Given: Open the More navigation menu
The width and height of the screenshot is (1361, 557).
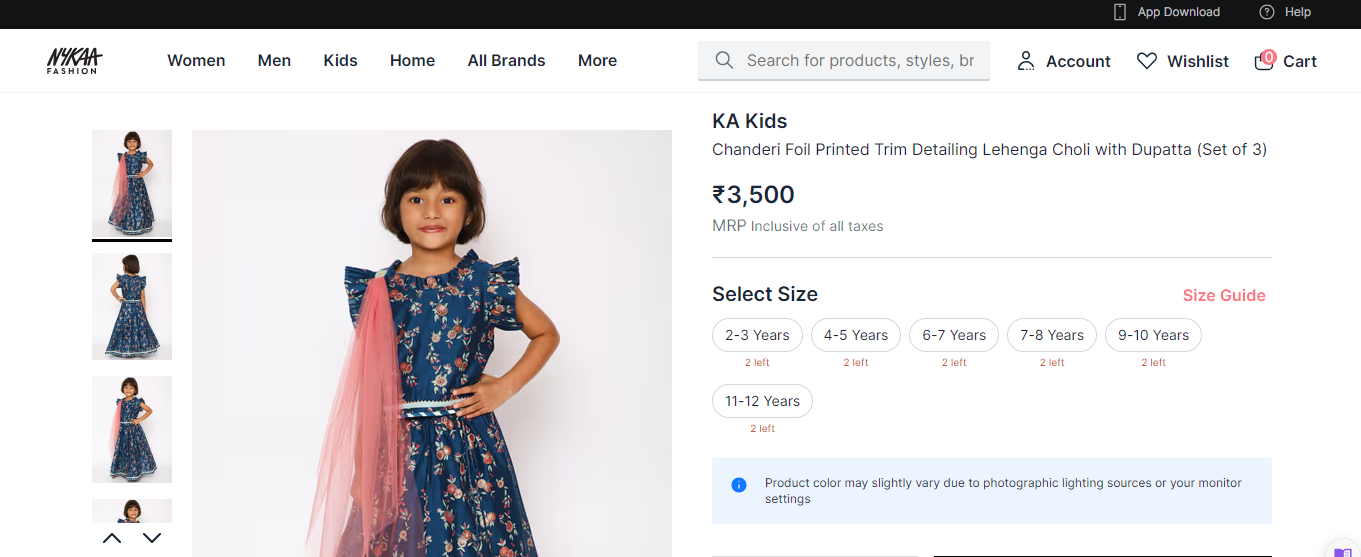Looking at the screenshot, I should 597,61.
